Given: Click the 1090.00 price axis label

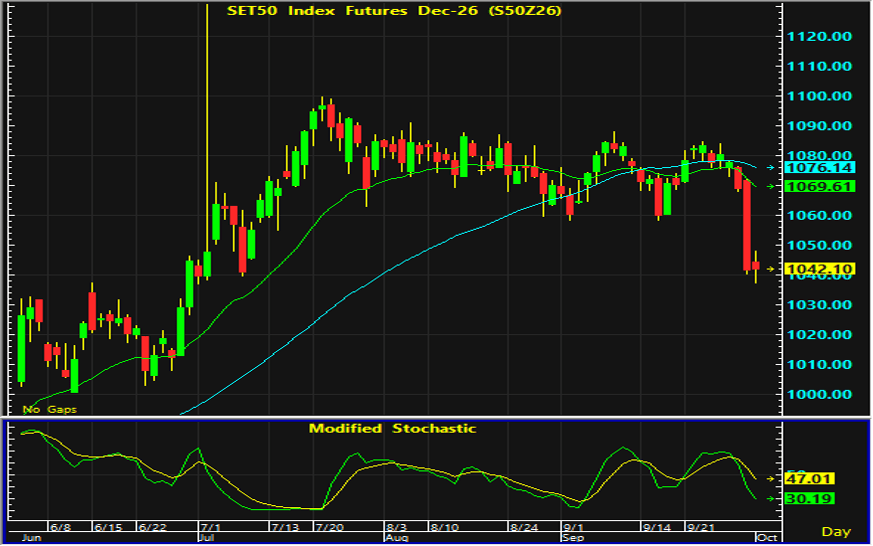Looking at the screenshot, I should coord(819,126).
